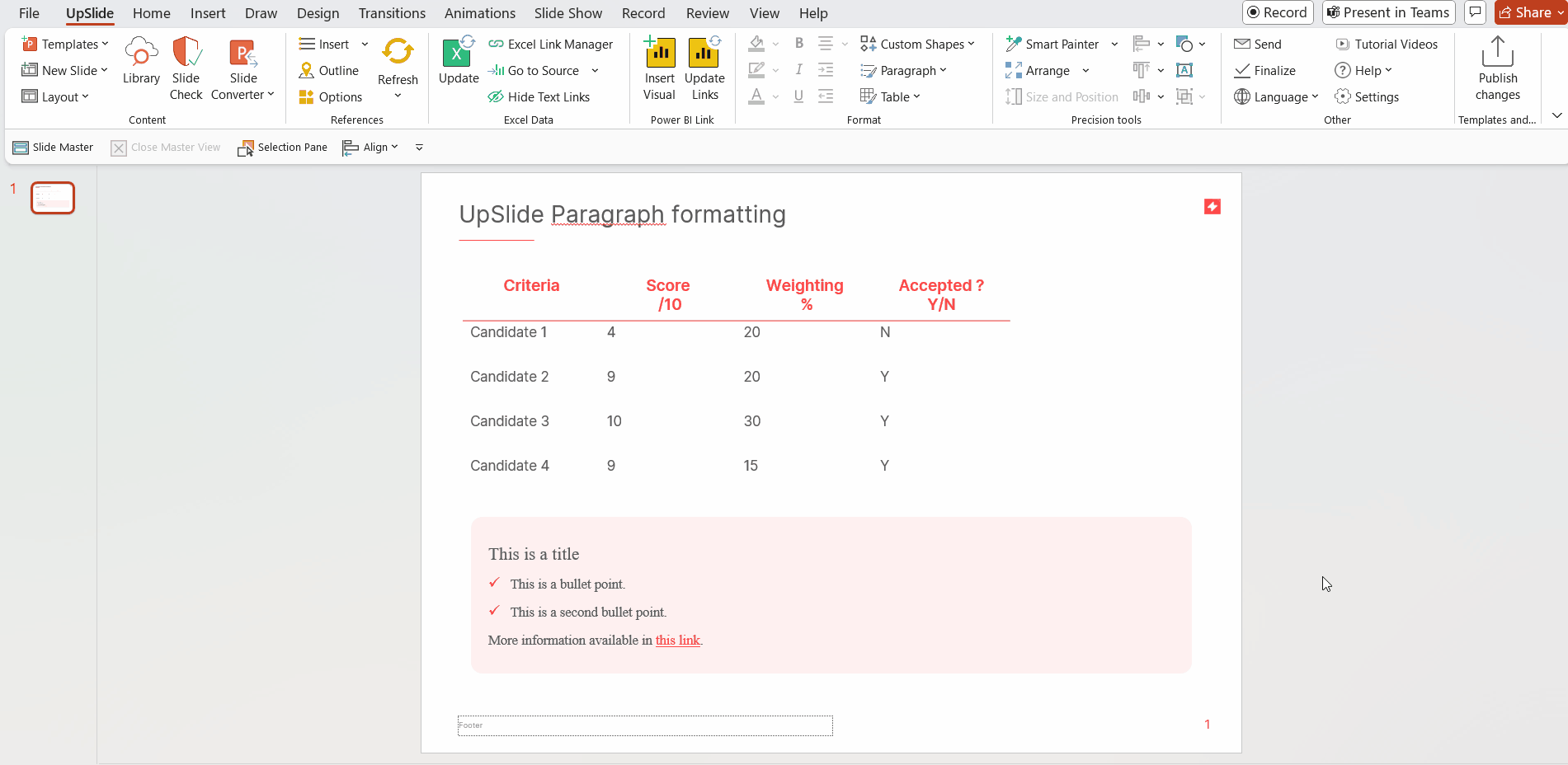The height and width of the screenshot is (765, 1568).
Task: Open the Excel Link Manager
Action: (x=551, y=44)
